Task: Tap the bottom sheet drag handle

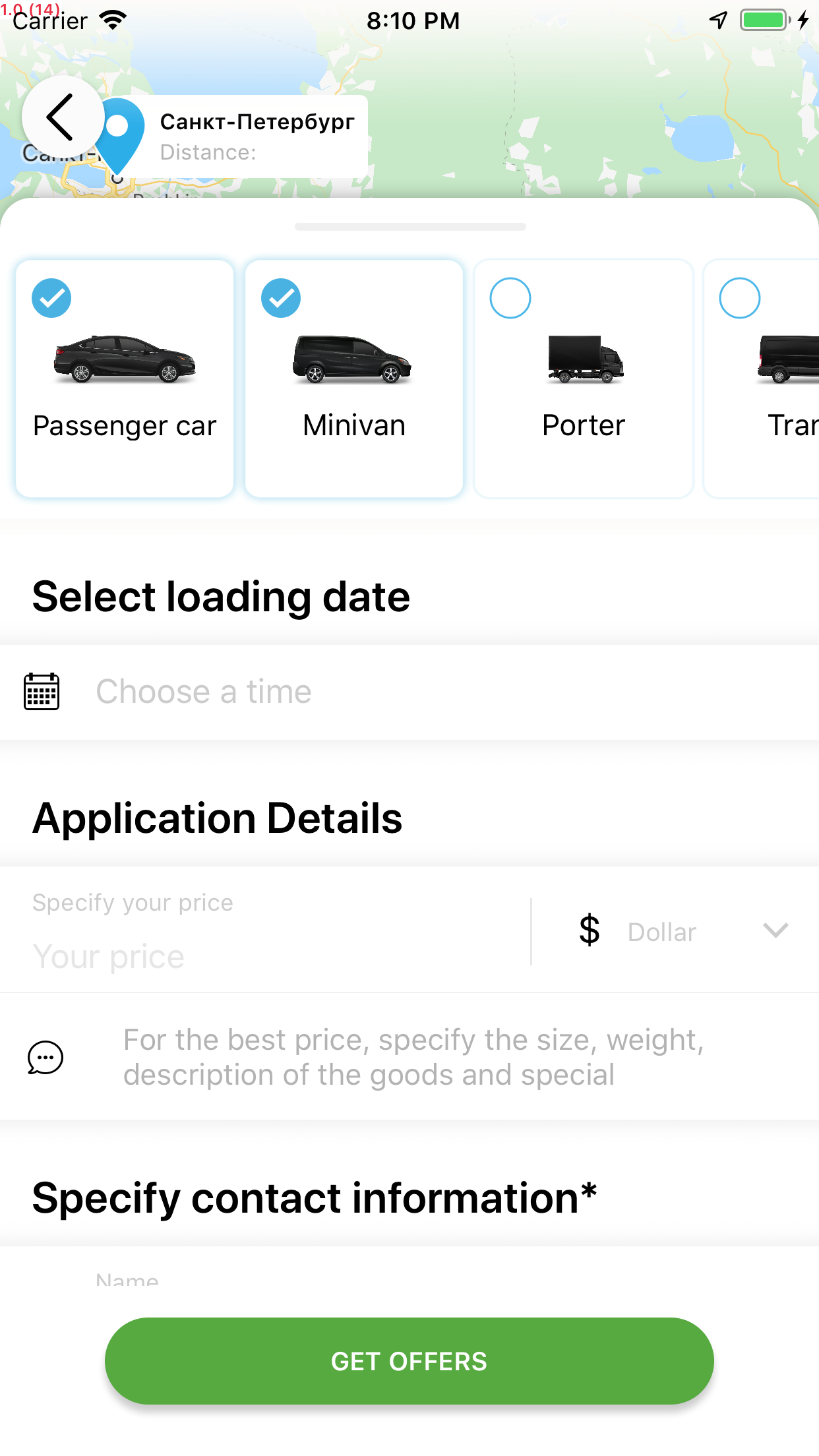Action: pyautogui.click(x=410, y=227)
